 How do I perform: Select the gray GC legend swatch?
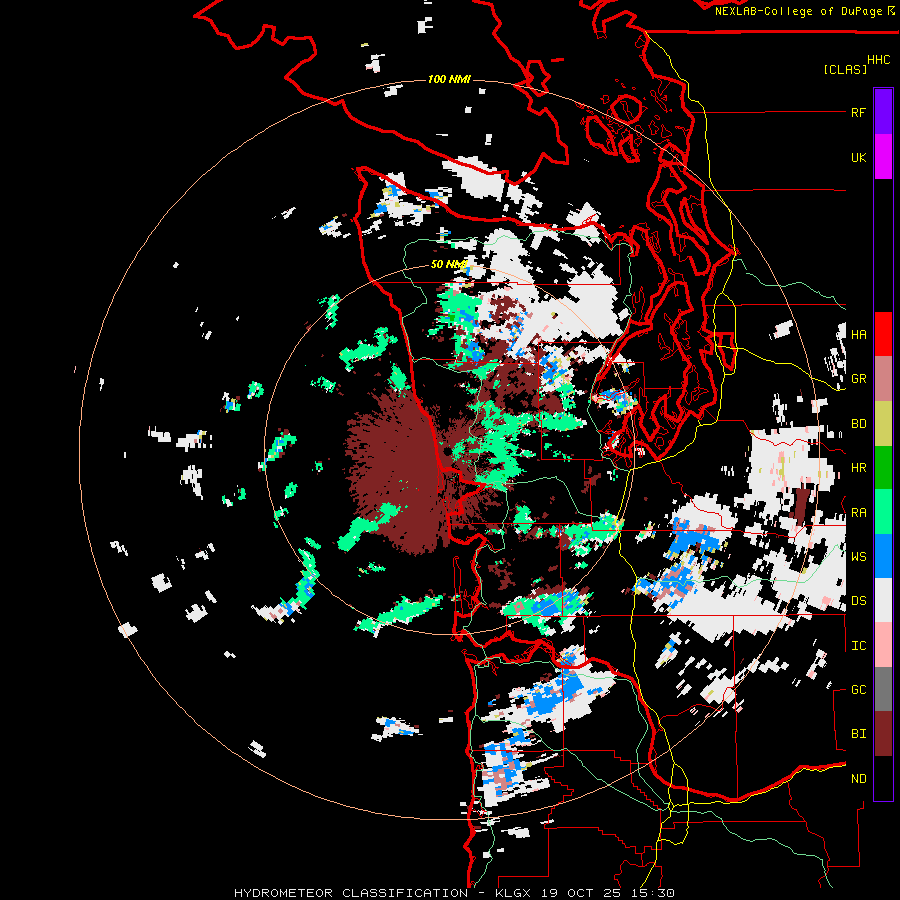click(x=883, y=689)
